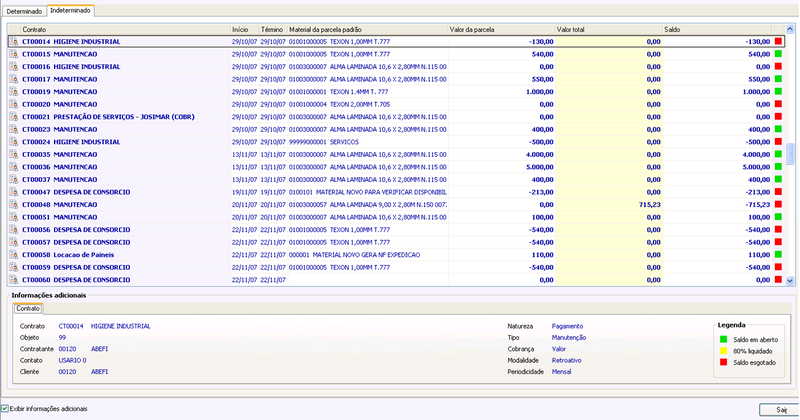
Task: Click the Sair button
Action: pos(779,410)
